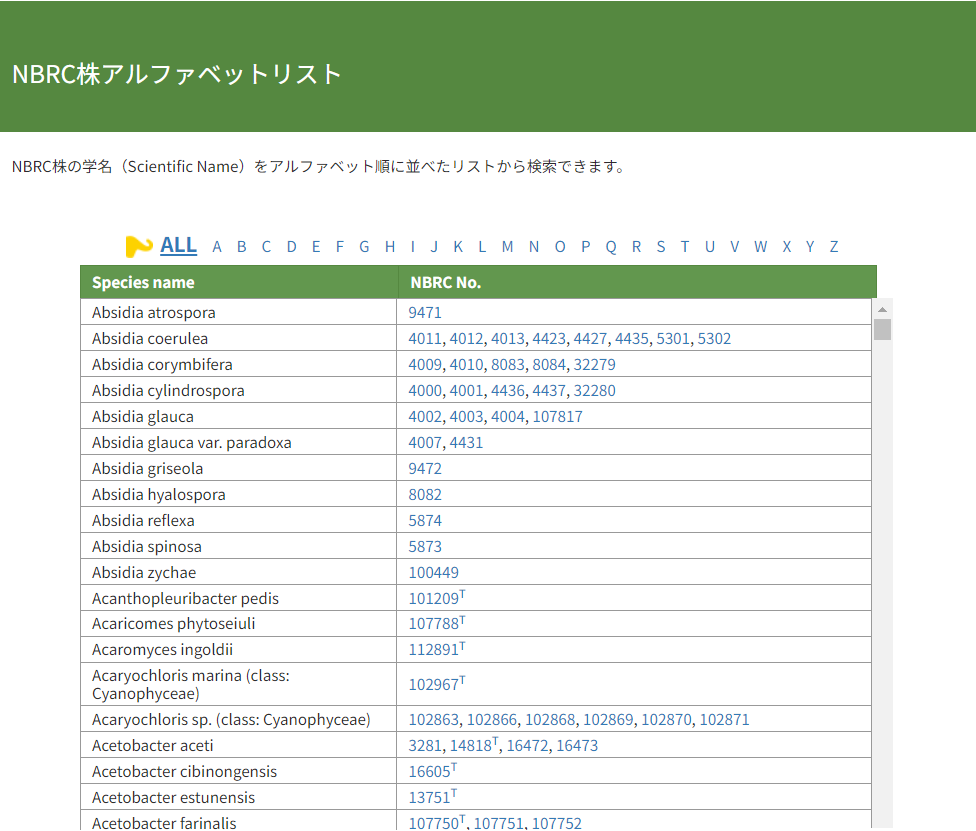Open the Q letter list
Screen dimensions: 976x831
click(611, 247)
